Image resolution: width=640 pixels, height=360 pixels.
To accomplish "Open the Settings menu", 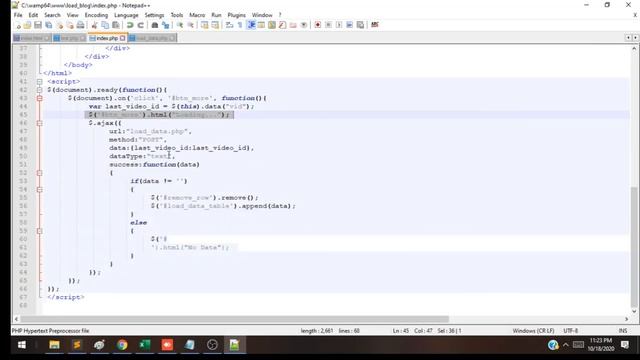I will click(x=154, y=15).
